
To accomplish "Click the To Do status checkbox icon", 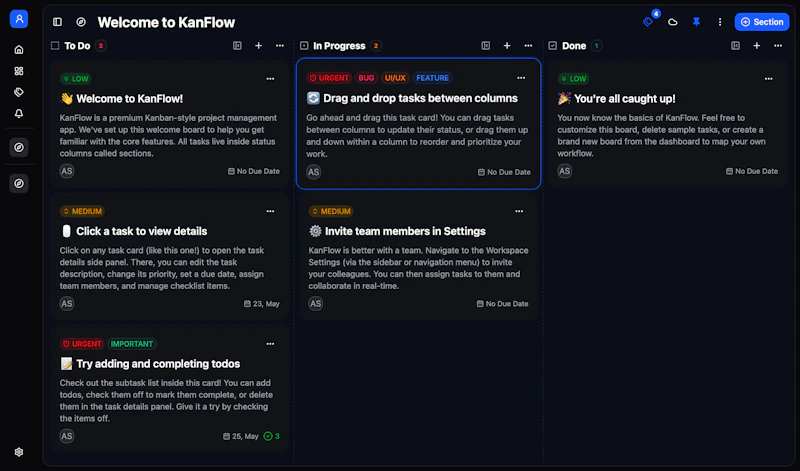I will [x=55, y=46].
